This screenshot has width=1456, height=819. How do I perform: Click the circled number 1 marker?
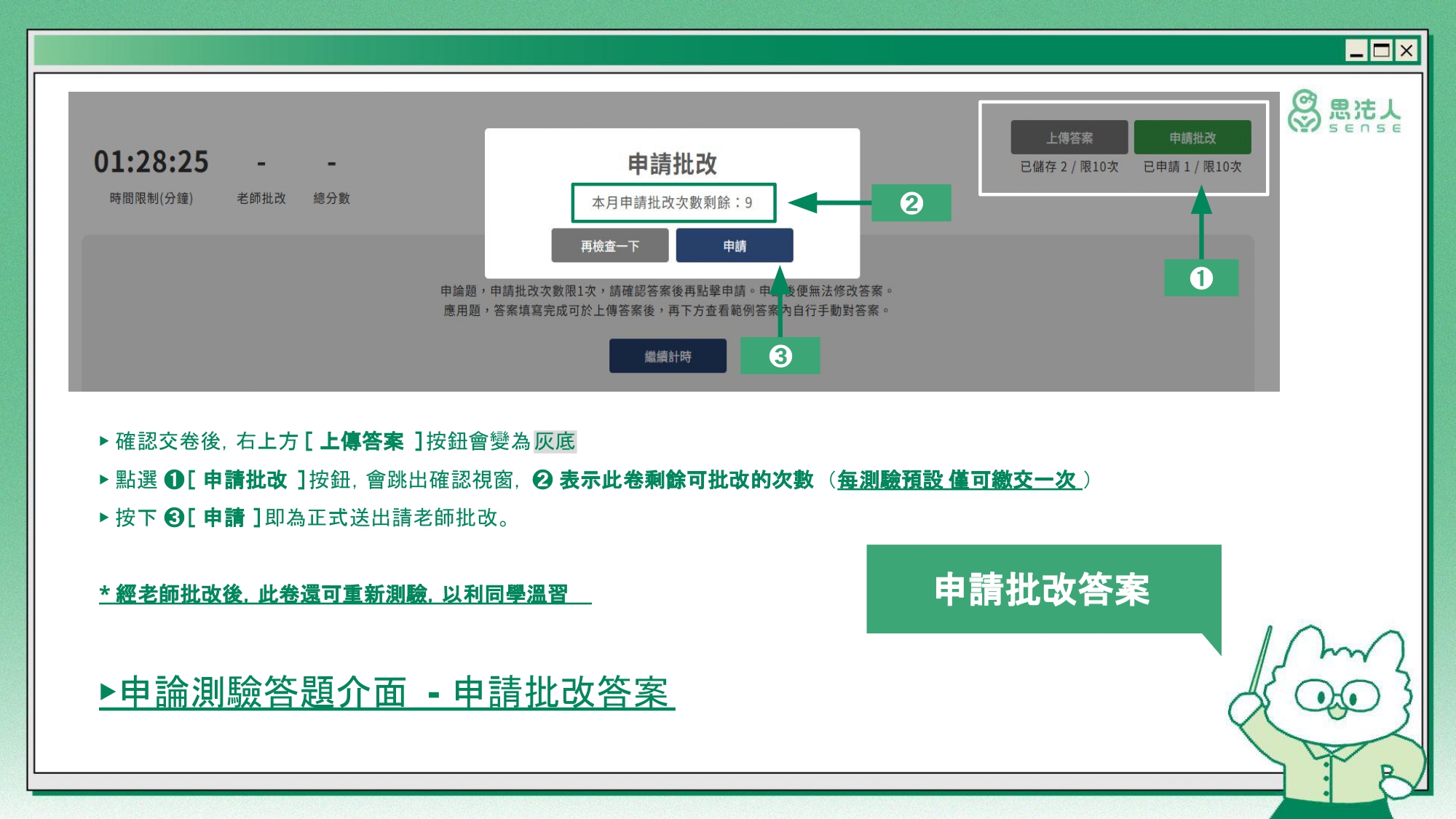click(1200, 278)
